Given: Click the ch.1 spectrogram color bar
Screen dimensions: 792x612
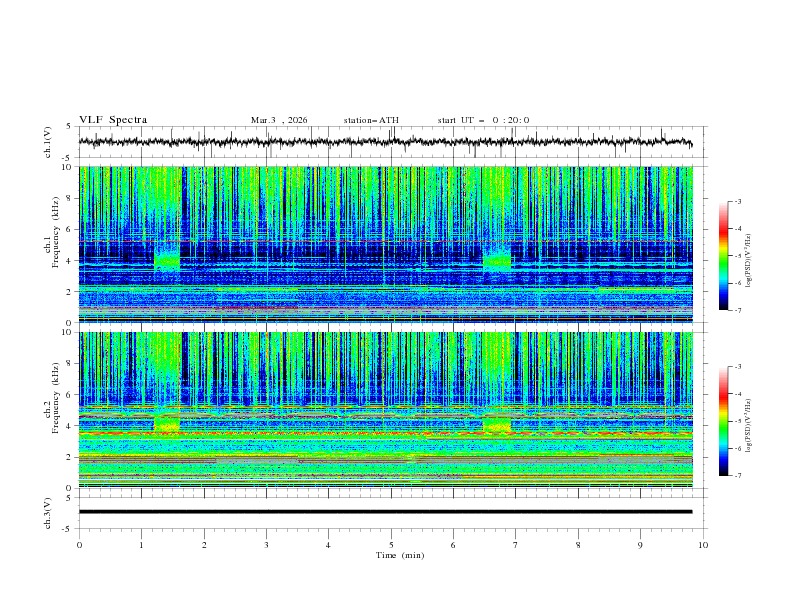Looking at the screenshot, I should (x=723, y=256).
